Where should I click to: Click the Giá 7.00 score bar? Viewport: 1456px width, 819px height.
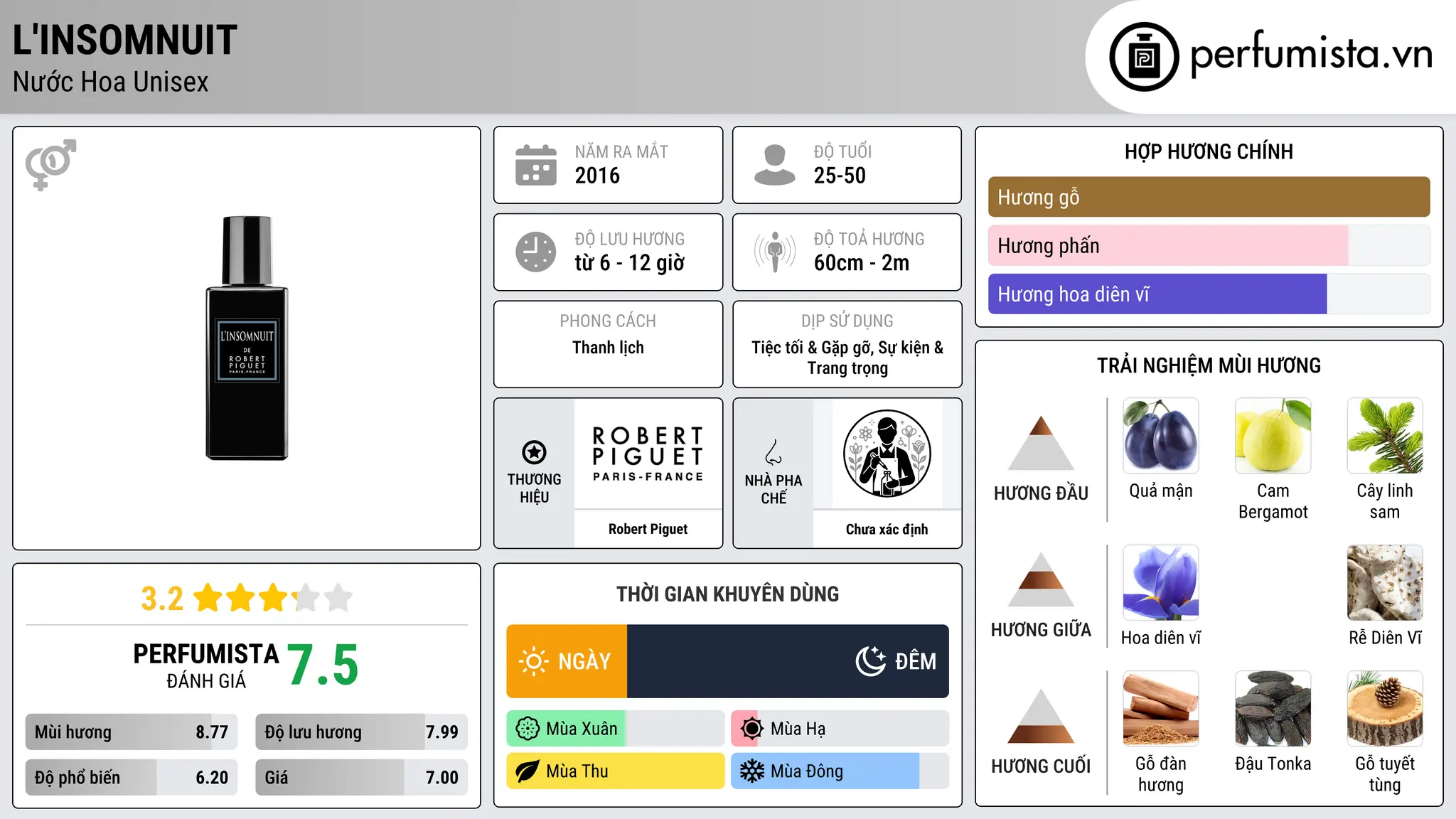coord(361,777)
